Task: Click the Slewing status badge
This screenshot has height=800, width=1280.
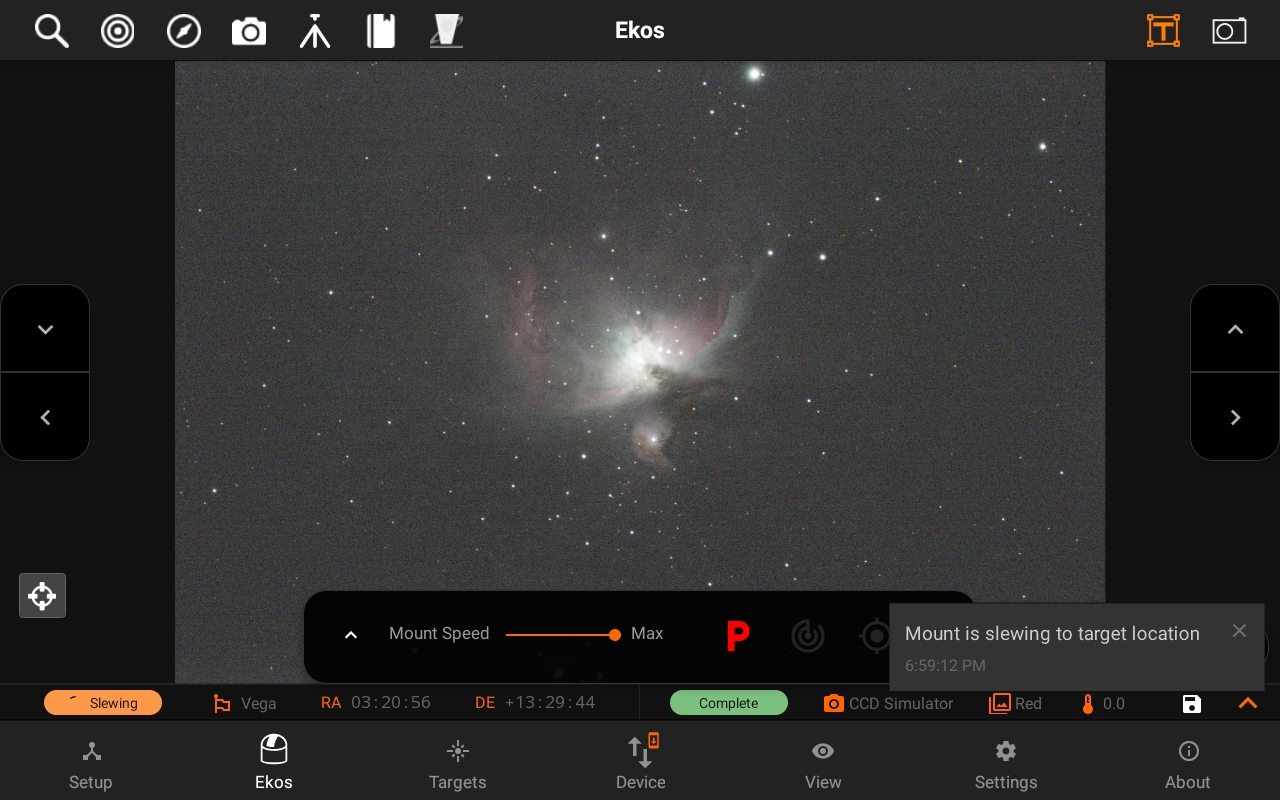Action: click(x=103, y=703)
